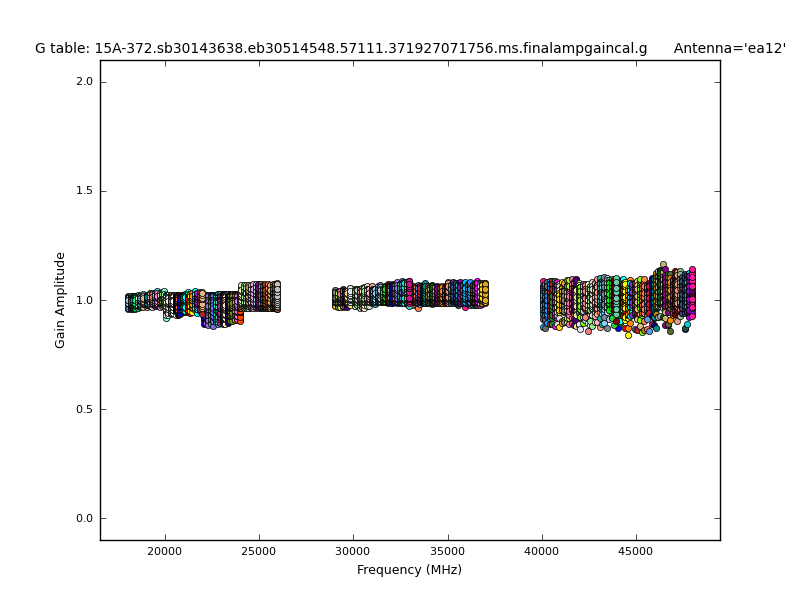Click the Antenna='ea12' label text
This screenshot has width=800, height=600.
729,48
